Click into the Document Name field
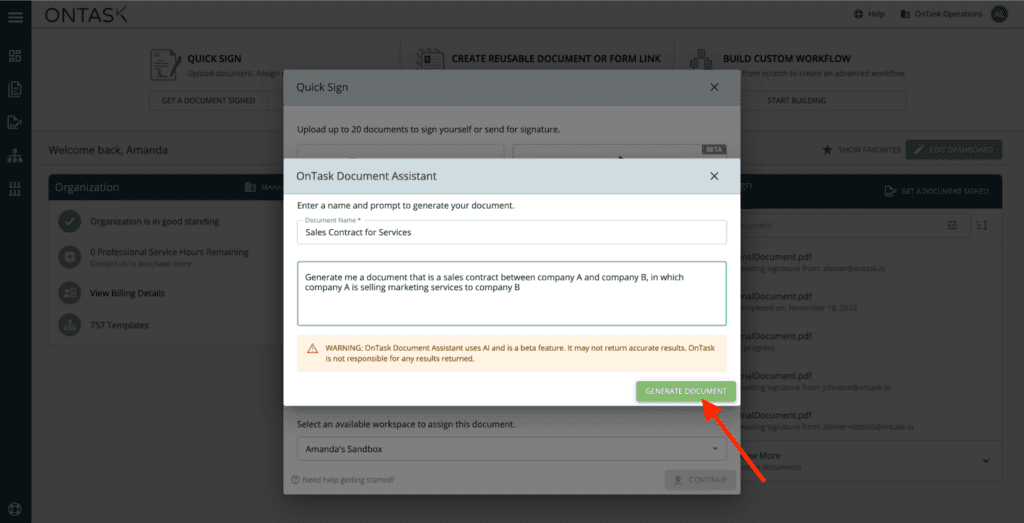 512,232
